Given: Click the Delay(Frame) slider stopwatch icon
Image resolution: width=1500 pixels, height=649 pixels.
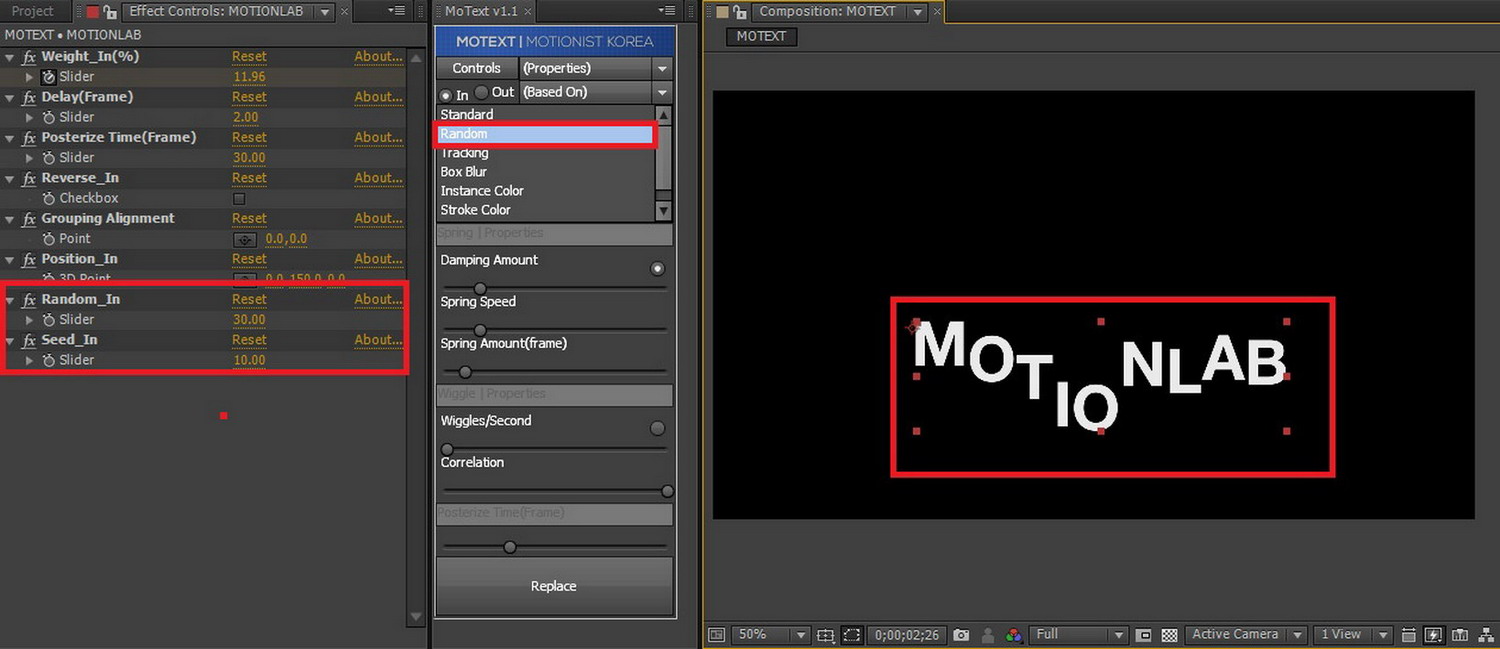Looking at the screenshot, I should pos(48,117).
